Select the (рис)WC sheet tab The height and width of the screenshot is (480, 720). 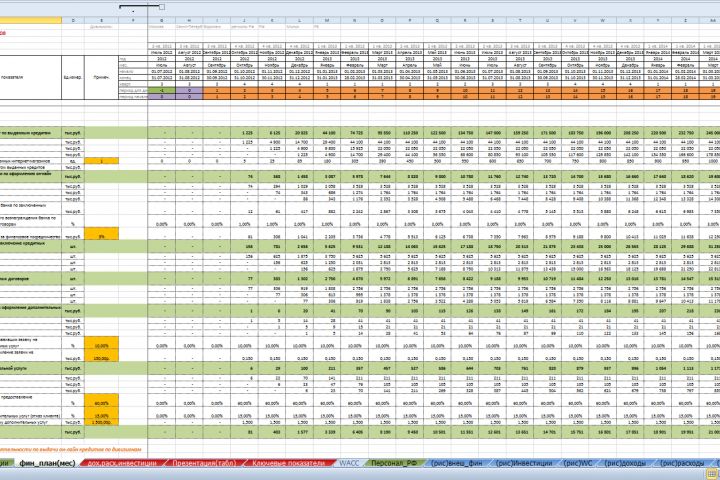pos(578,463)
